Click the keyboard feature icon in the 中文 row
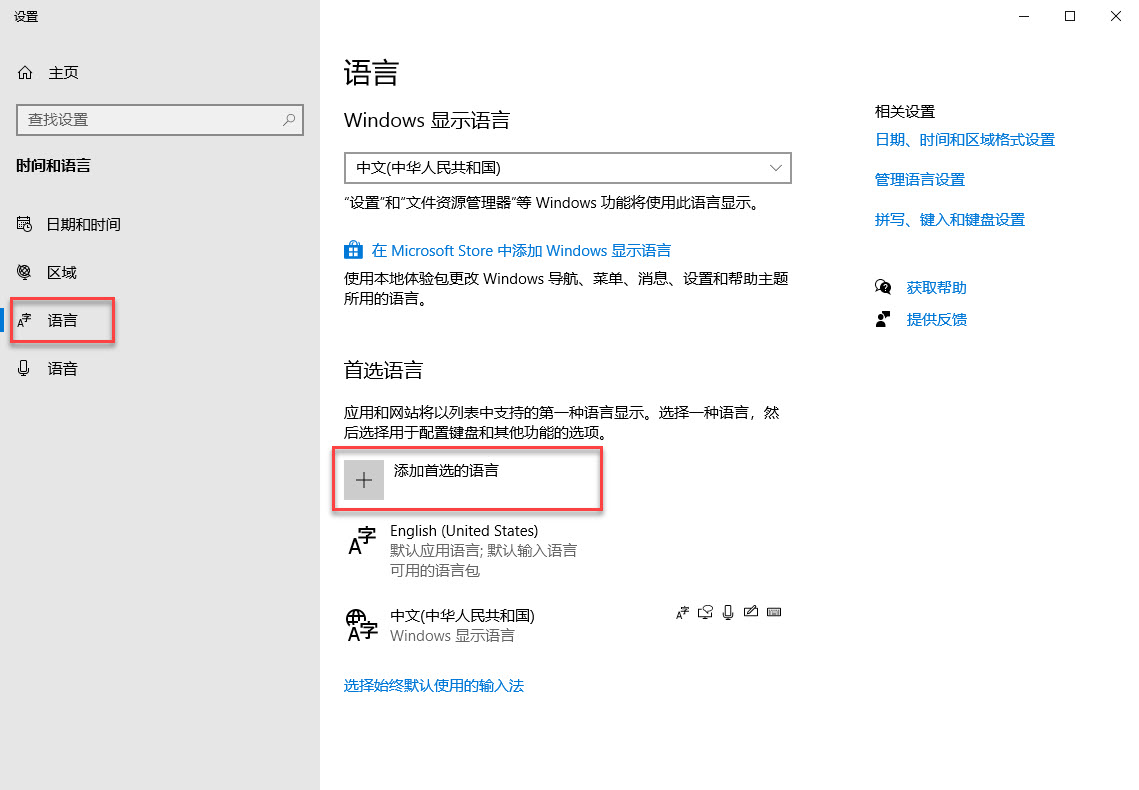 pyautogui.click(x=774, y=612)
